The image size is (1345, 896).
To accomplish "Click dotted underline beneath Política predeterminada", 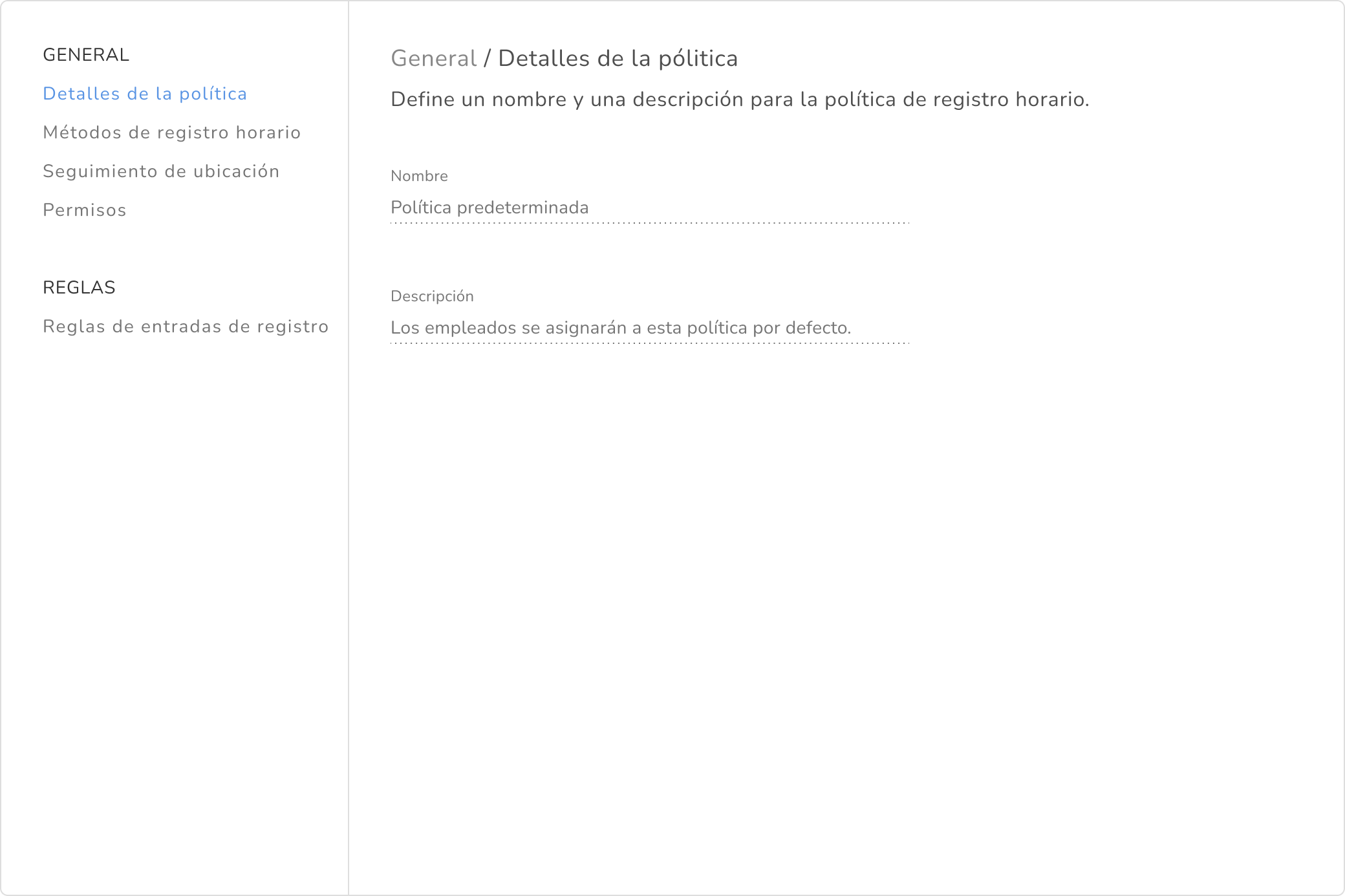I will coord(649,223).
